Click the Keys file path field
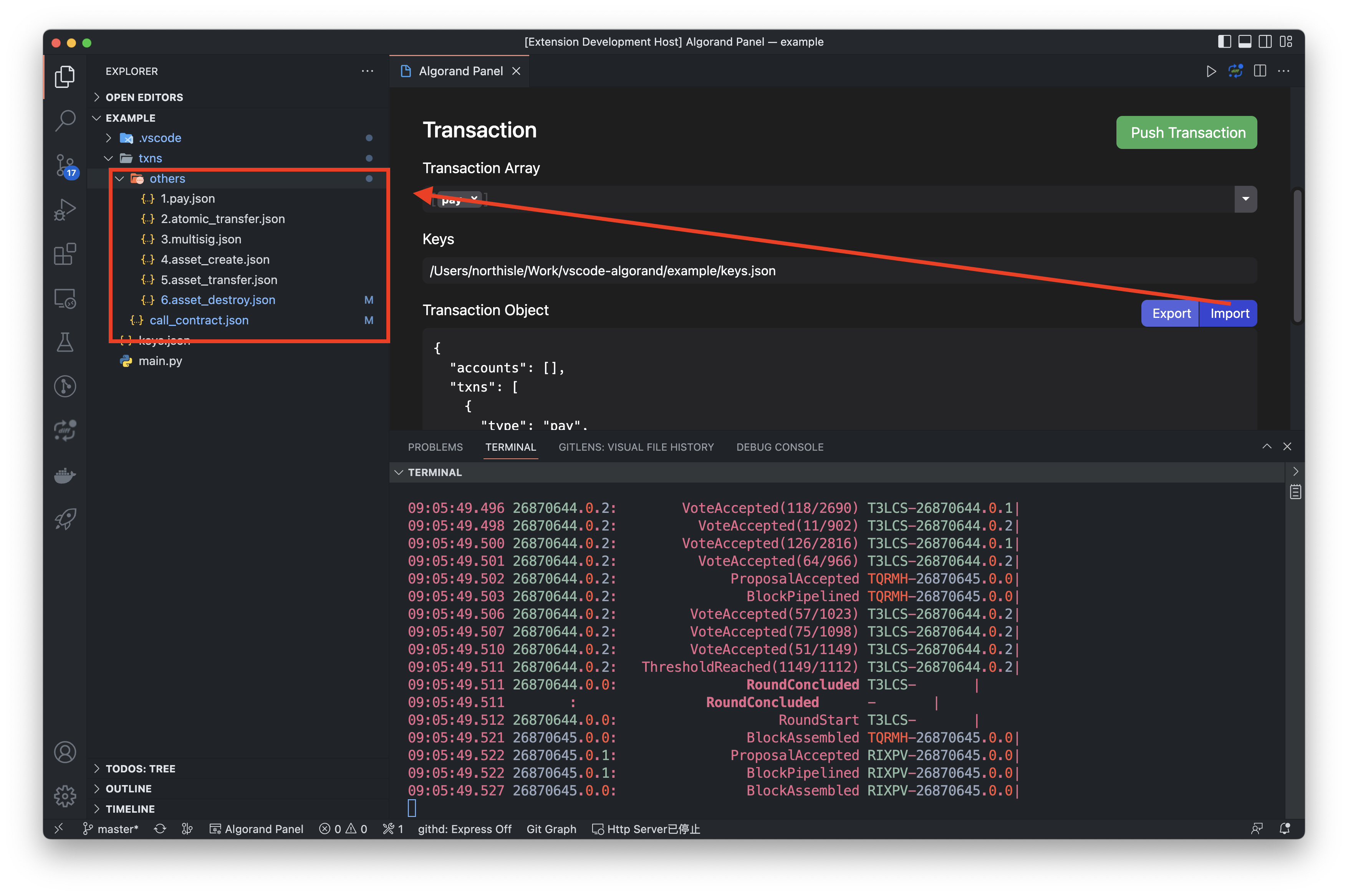1348x896 pixels. [839, 271]
